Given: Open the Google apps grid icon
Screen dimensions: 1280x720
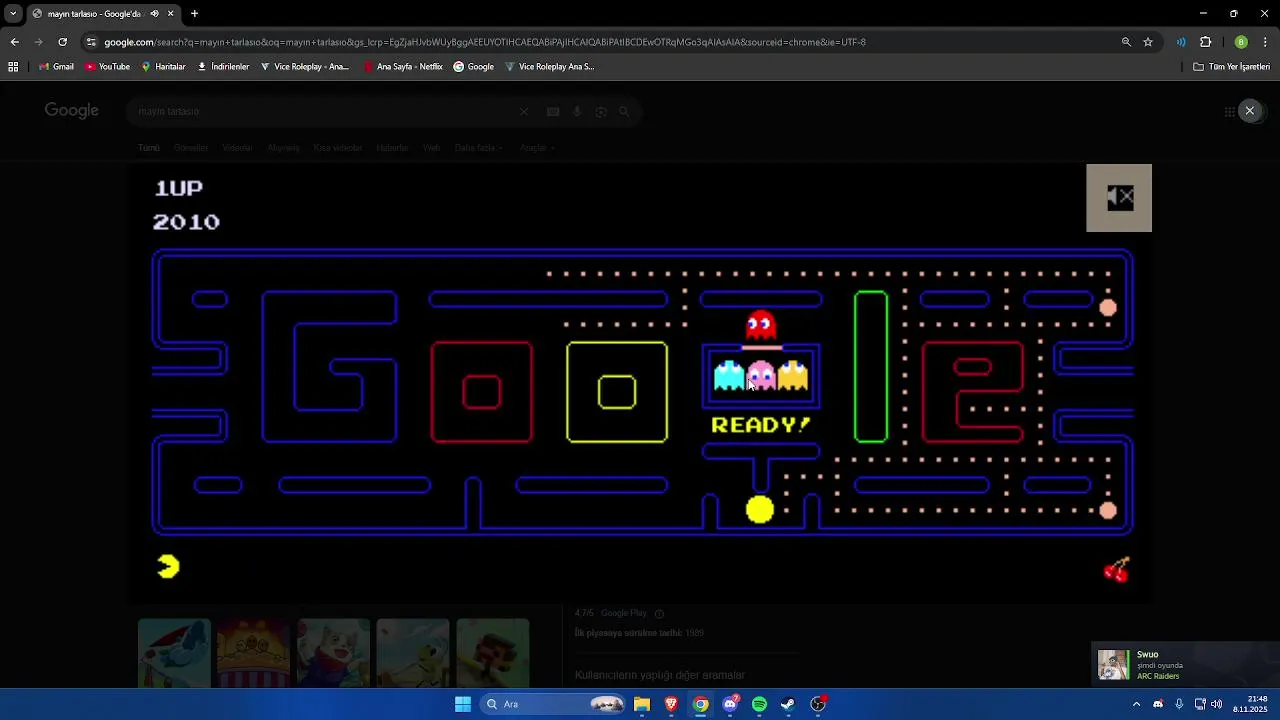Looking at the screenshot, I should (x=1229, y=112).
